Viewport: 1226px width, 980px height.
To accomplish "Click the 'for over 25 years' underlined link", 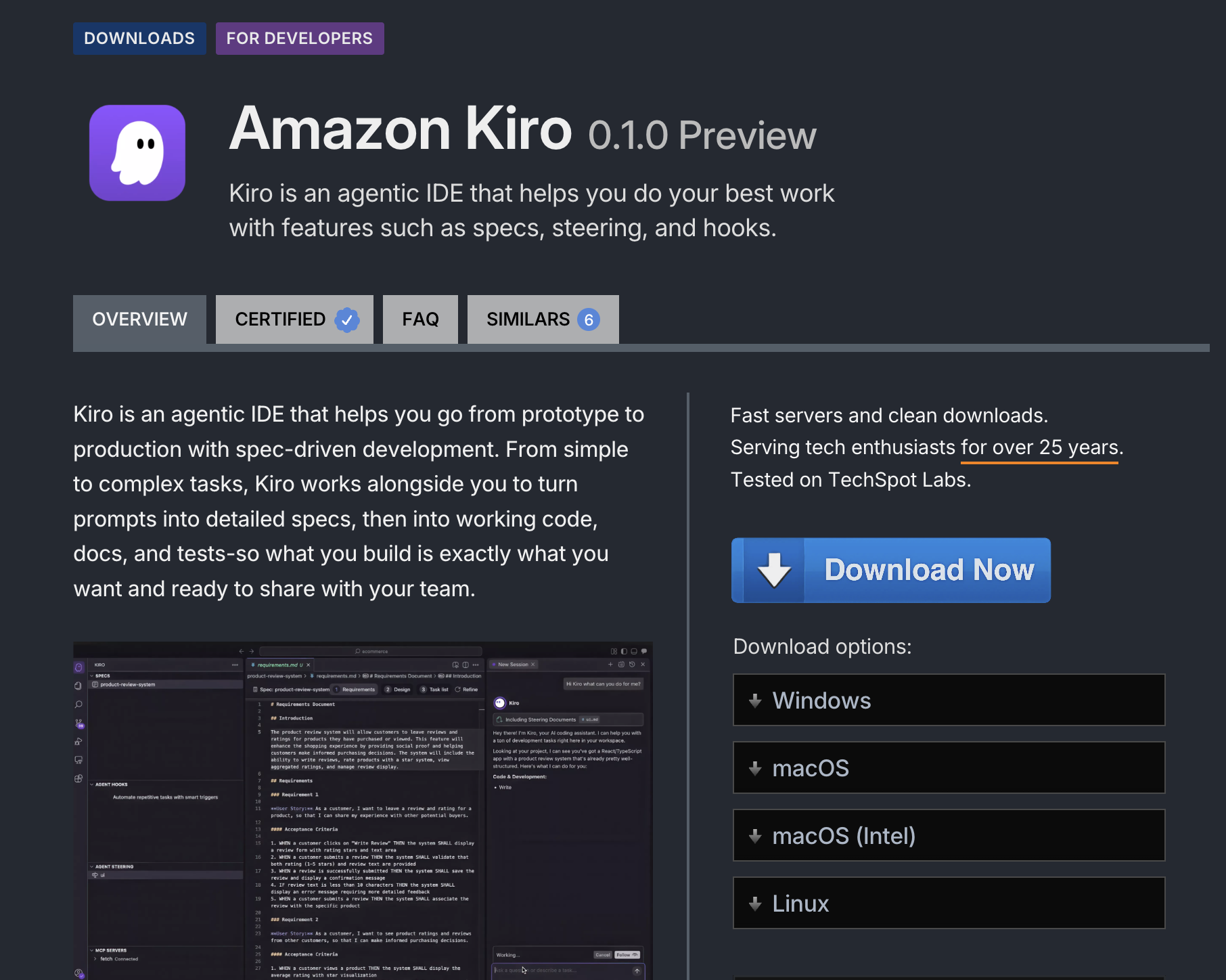I will point(1039,448).
